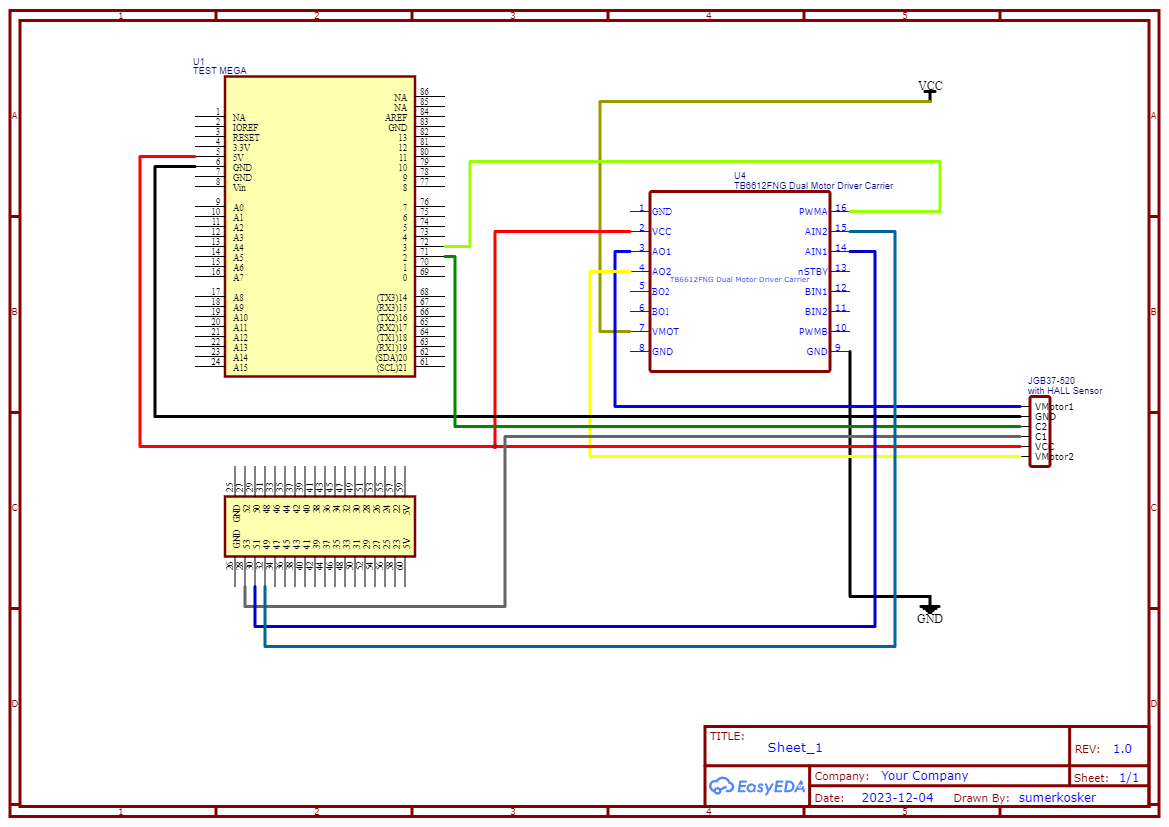The width and height of the screenshot is (1169, 827).
Task: Select the VCC power symbol
Action: [x=930, y=88]
